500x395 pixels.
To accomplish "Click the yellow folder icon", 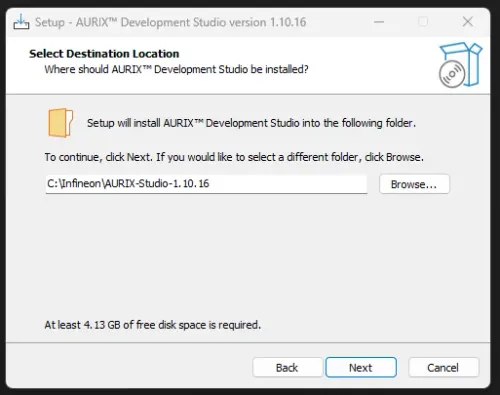I will [x=60, y=123].
